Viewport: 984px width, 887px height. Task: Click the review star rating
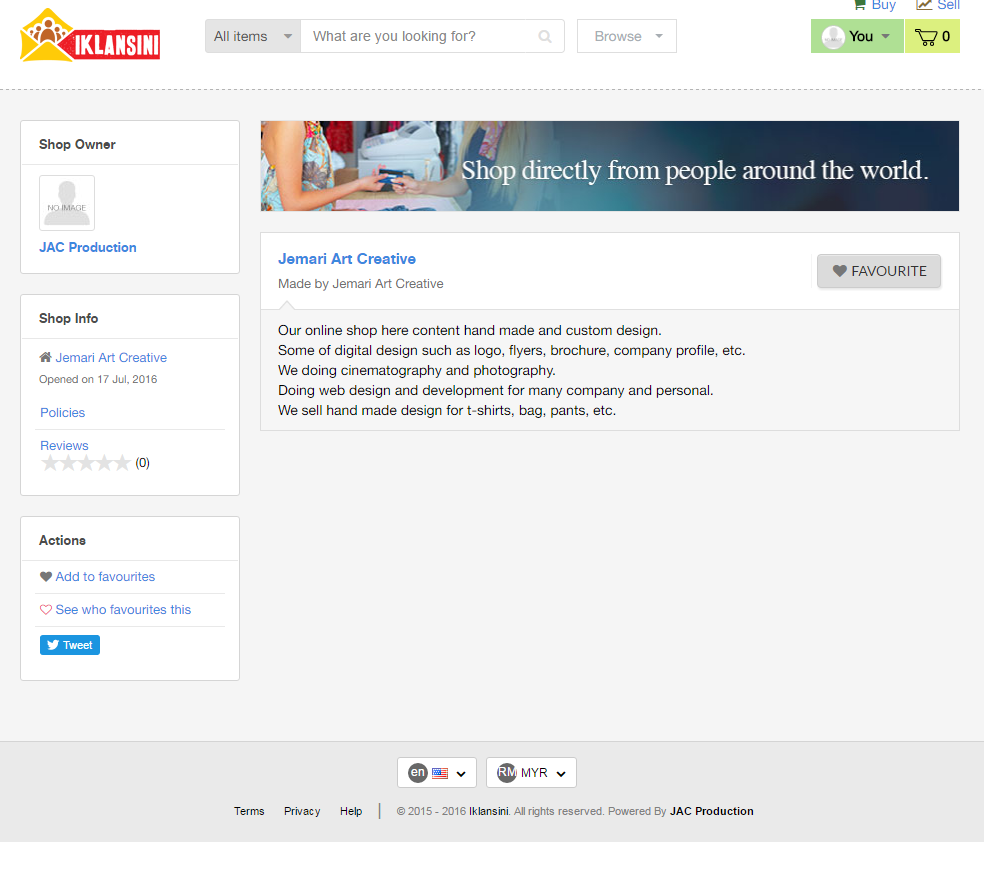[85, 463]
